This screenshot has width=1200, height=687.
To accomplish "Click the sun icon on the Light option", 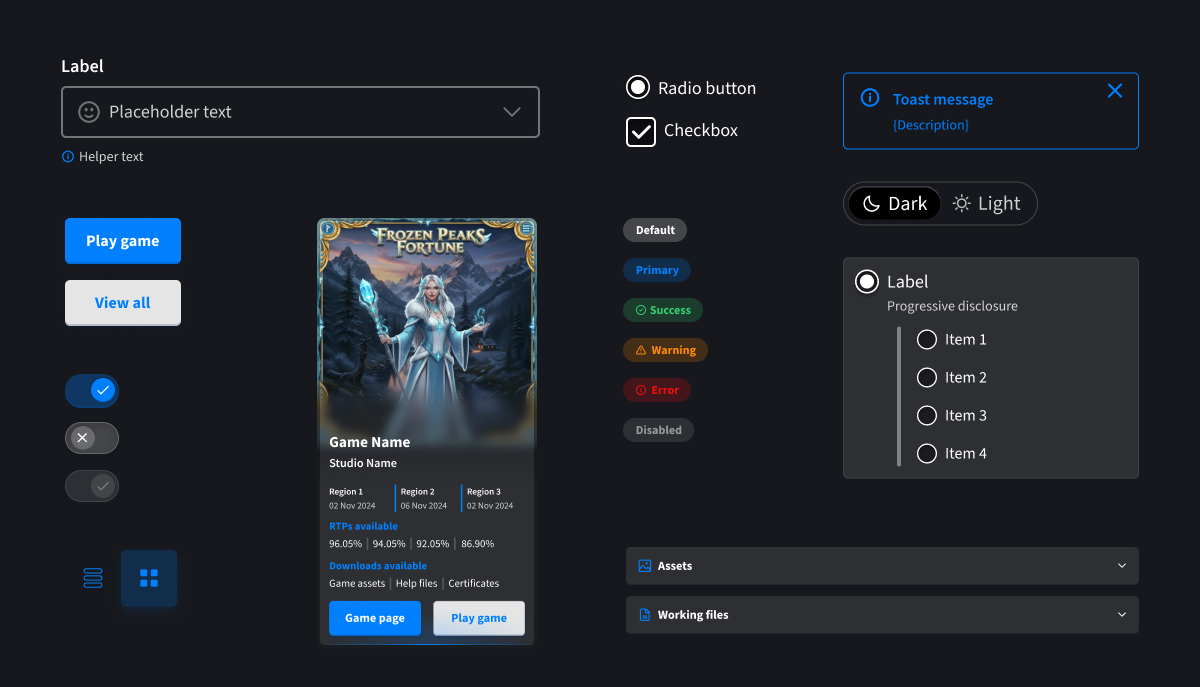I will point(962,203).
